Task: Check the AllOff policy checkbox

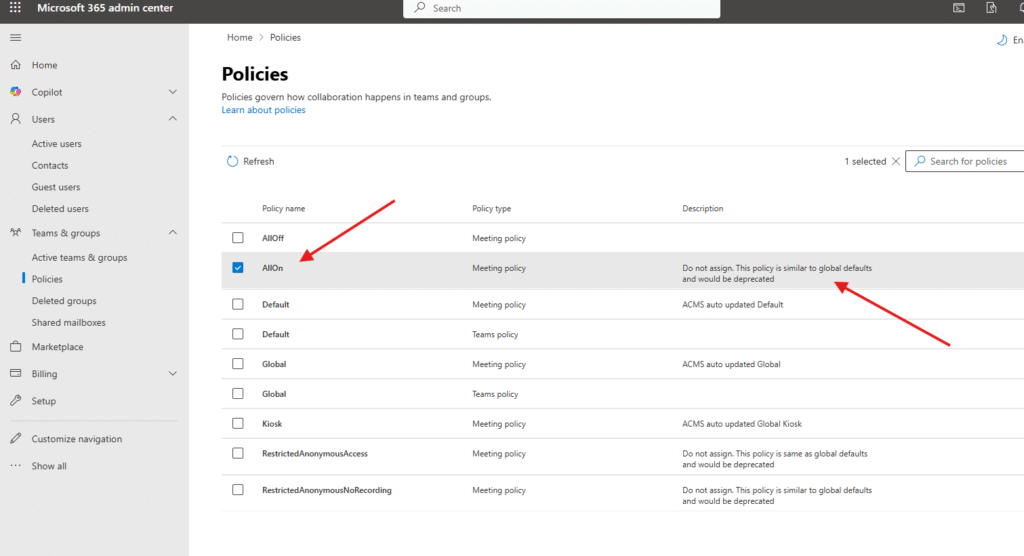Action: (x=238, y=238)
